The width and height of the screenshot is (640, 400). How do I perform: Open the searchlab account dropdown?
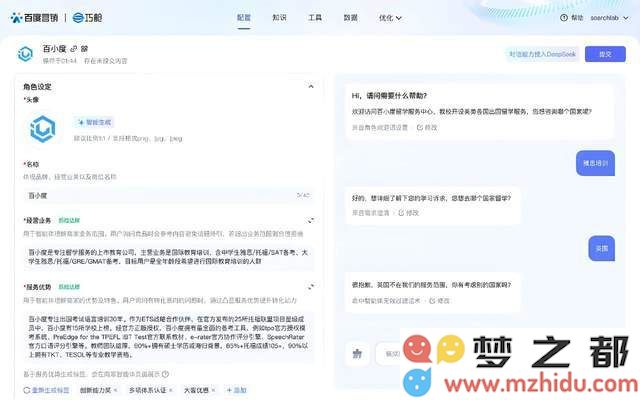[x=609, y=18]
